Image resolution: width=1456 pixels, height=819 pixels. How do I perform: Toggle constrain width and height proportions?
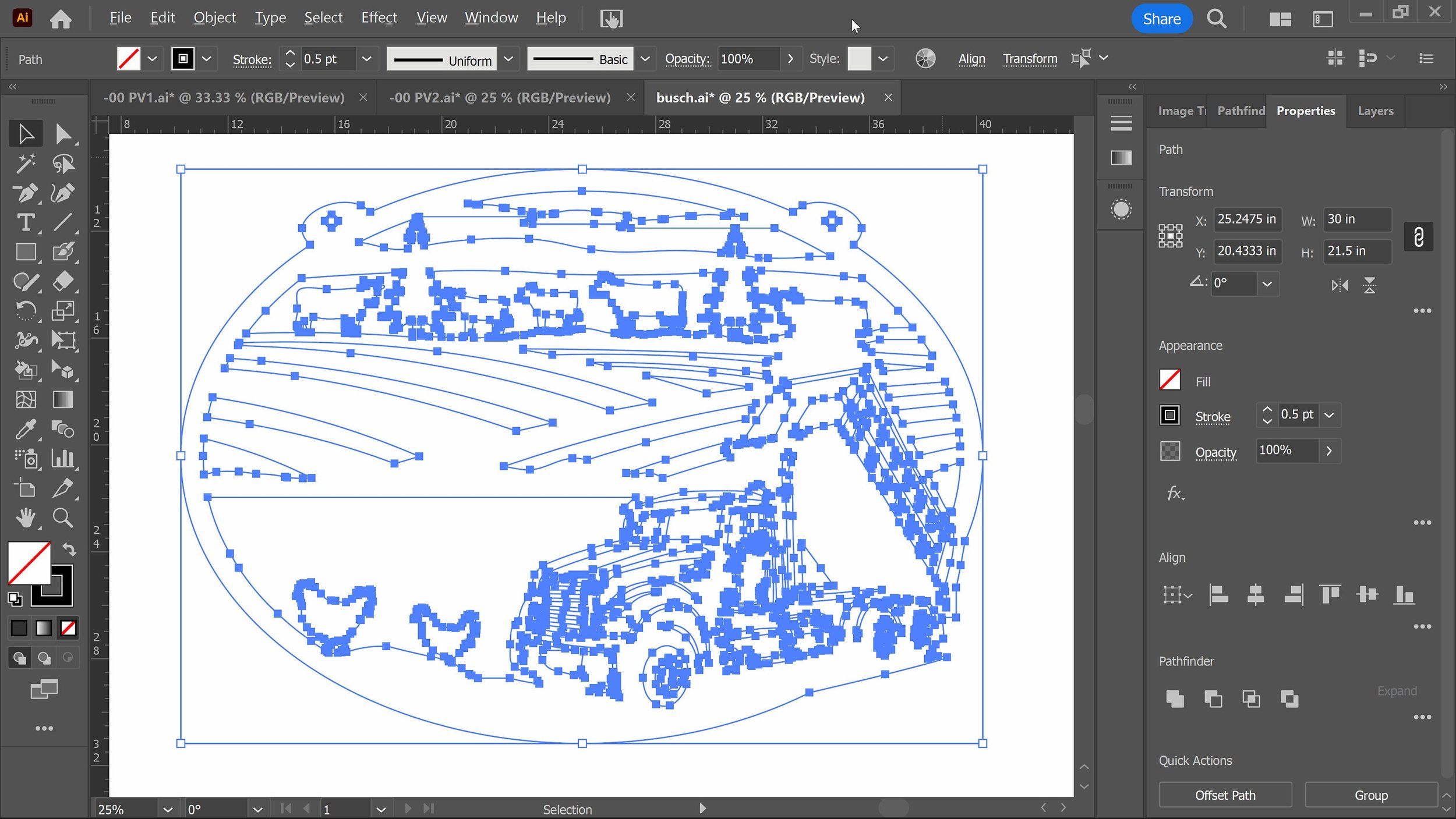coord(1418,236)
